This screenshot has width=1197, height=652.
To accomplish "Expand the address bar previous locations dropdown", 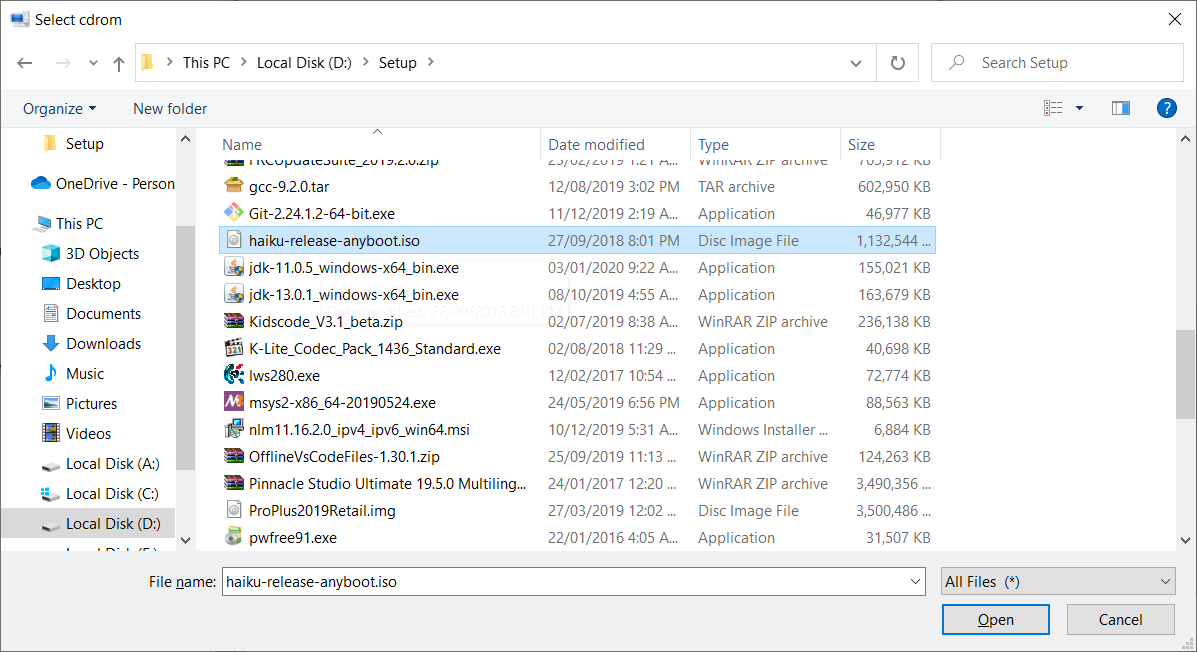I will coord(856,63).
